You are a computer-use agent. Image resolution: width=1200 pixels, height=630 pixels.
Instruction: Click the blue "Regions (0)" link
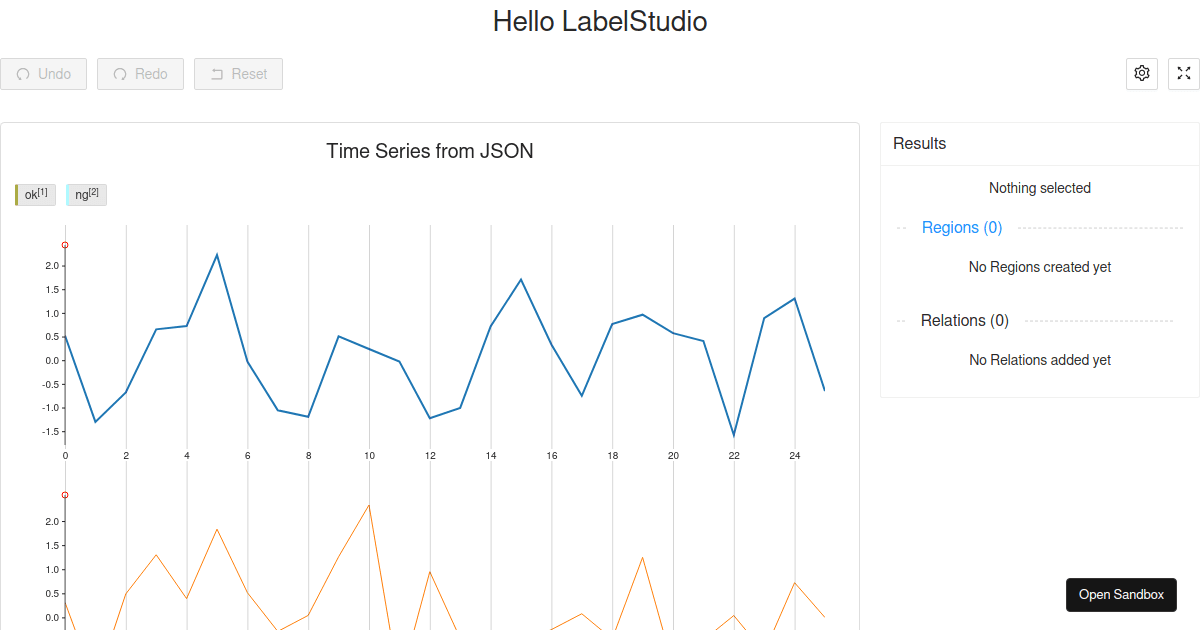(961, 227)
